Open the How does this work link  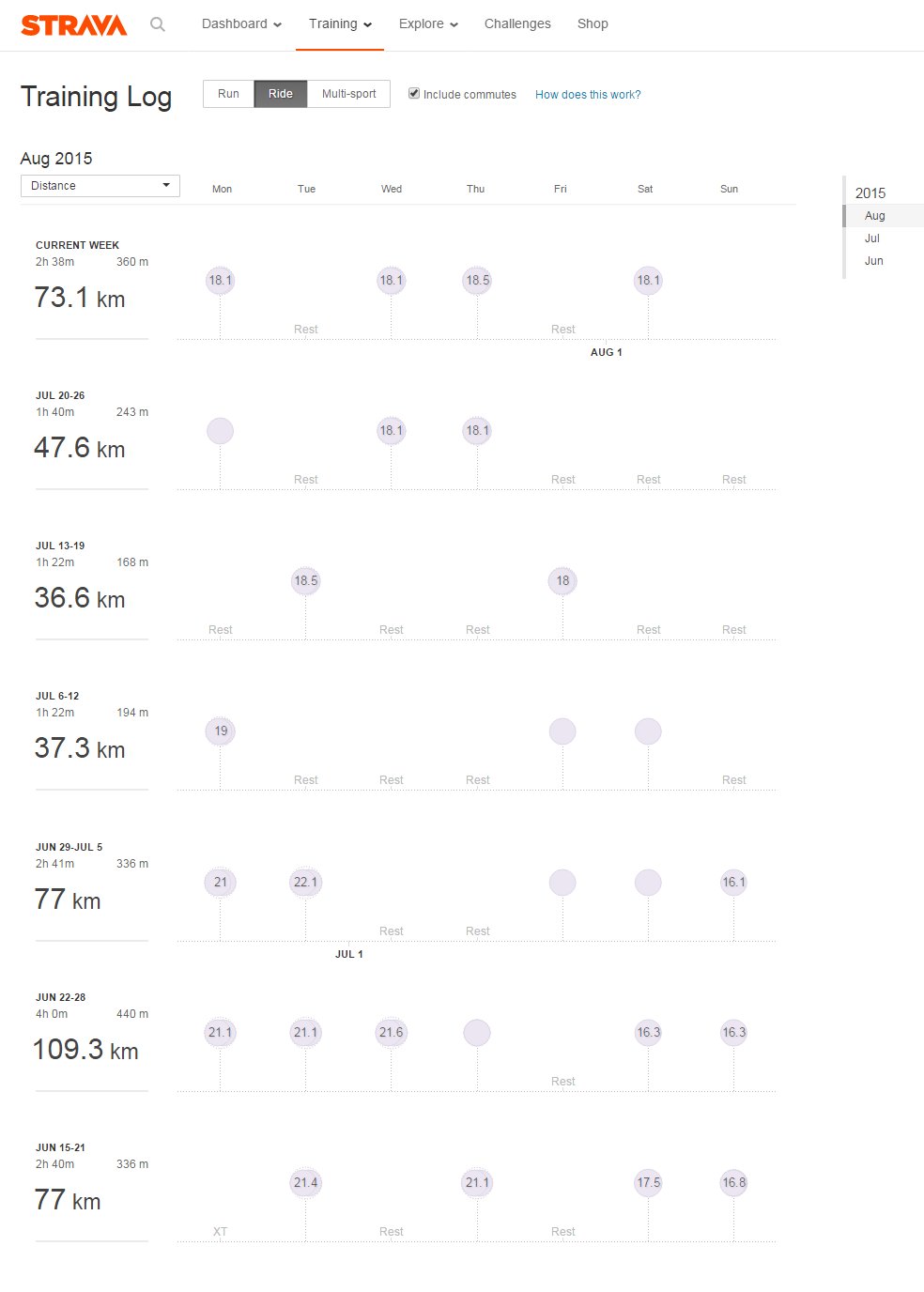[587, 94]
